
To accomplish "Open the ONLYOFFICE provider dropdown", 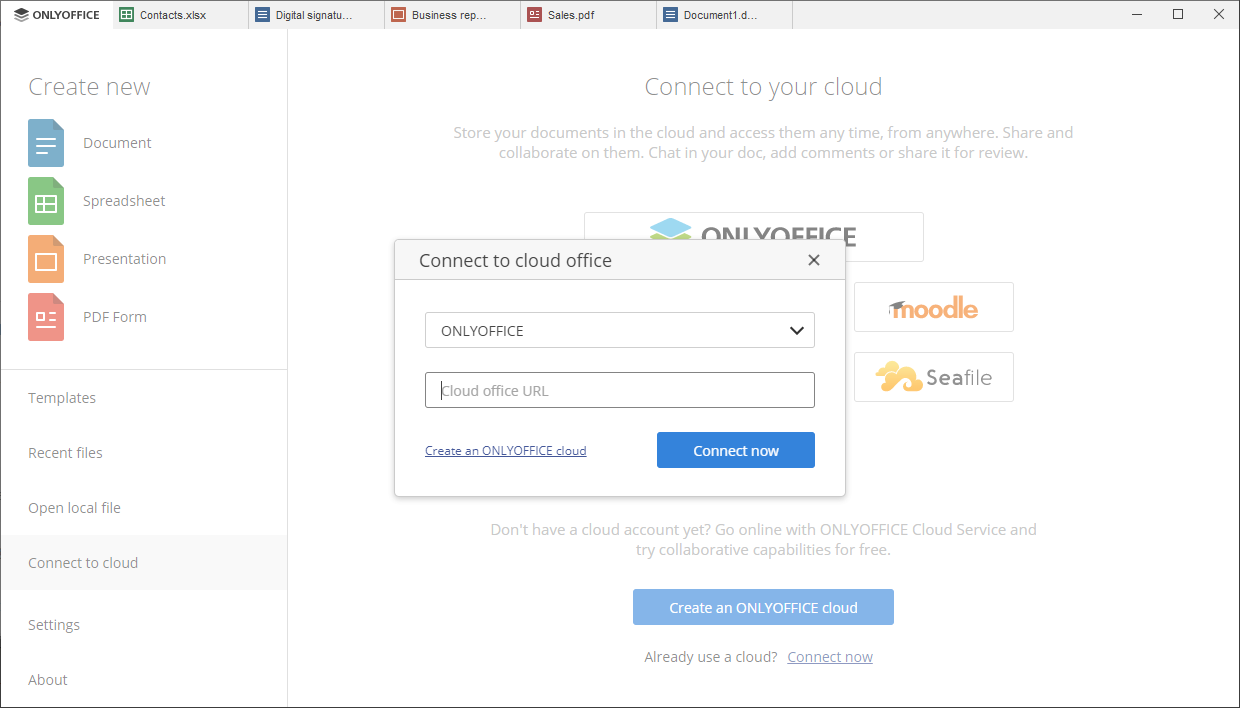I will (x=620, y=330).
